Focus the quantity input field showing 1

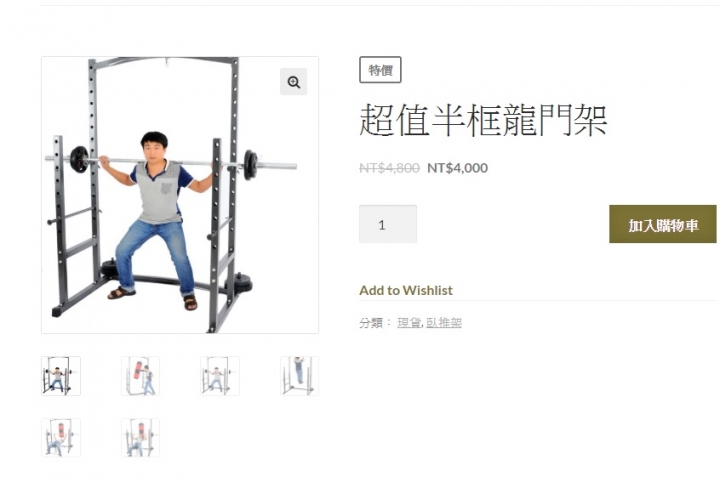click(x=388, y=224)
